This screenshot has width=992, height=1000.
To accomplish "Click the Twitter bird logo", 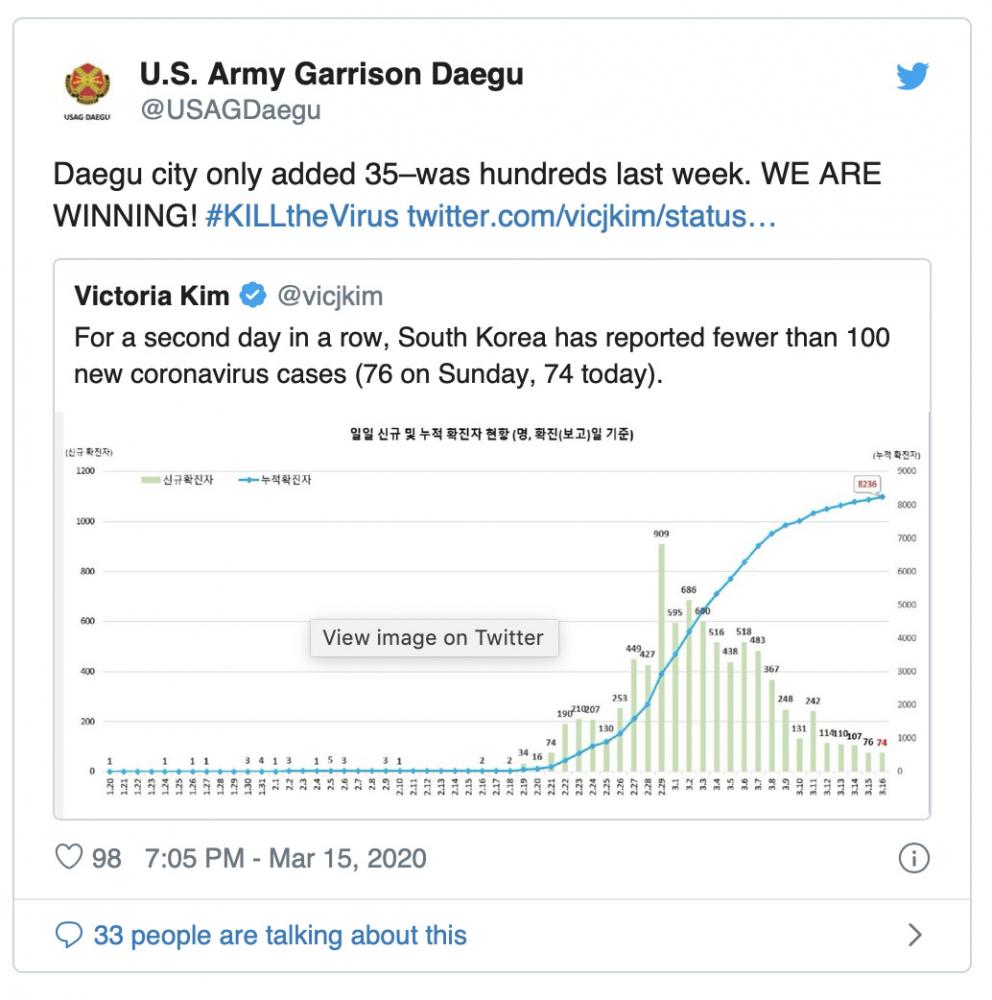I will coord(912,76).
